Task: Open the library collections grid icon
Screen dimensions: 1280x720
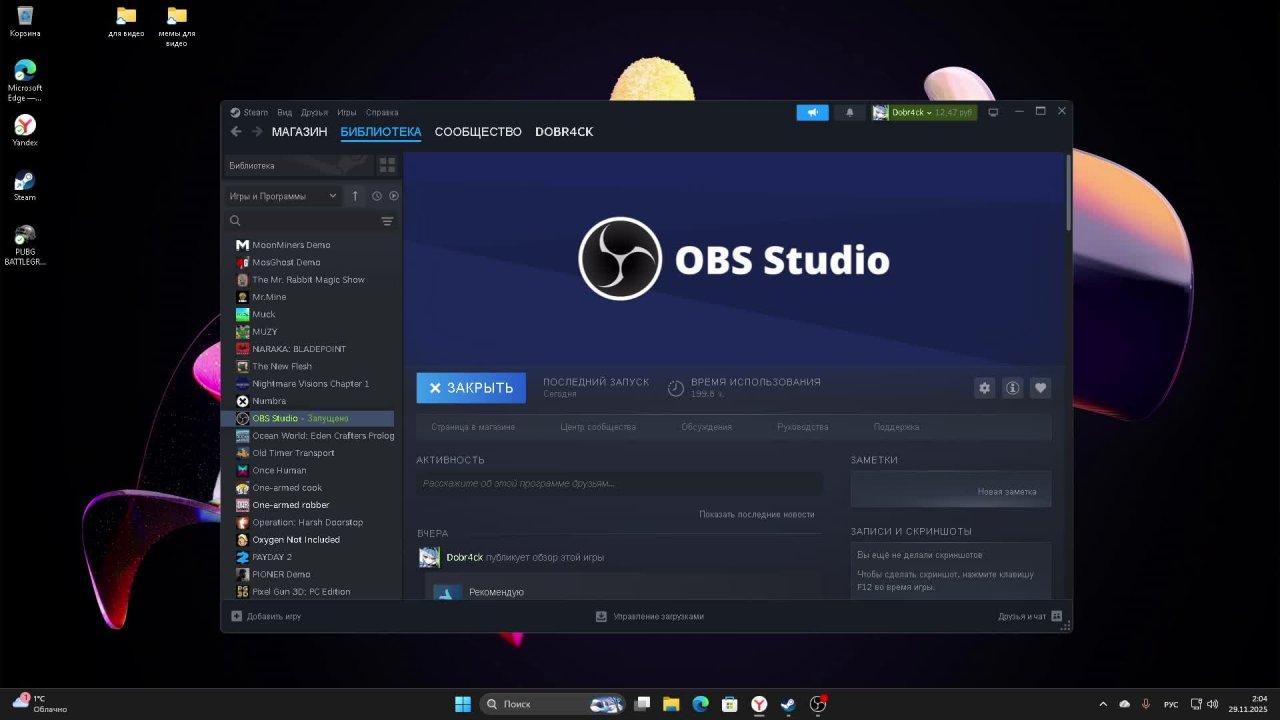Action: coord(387,165)
